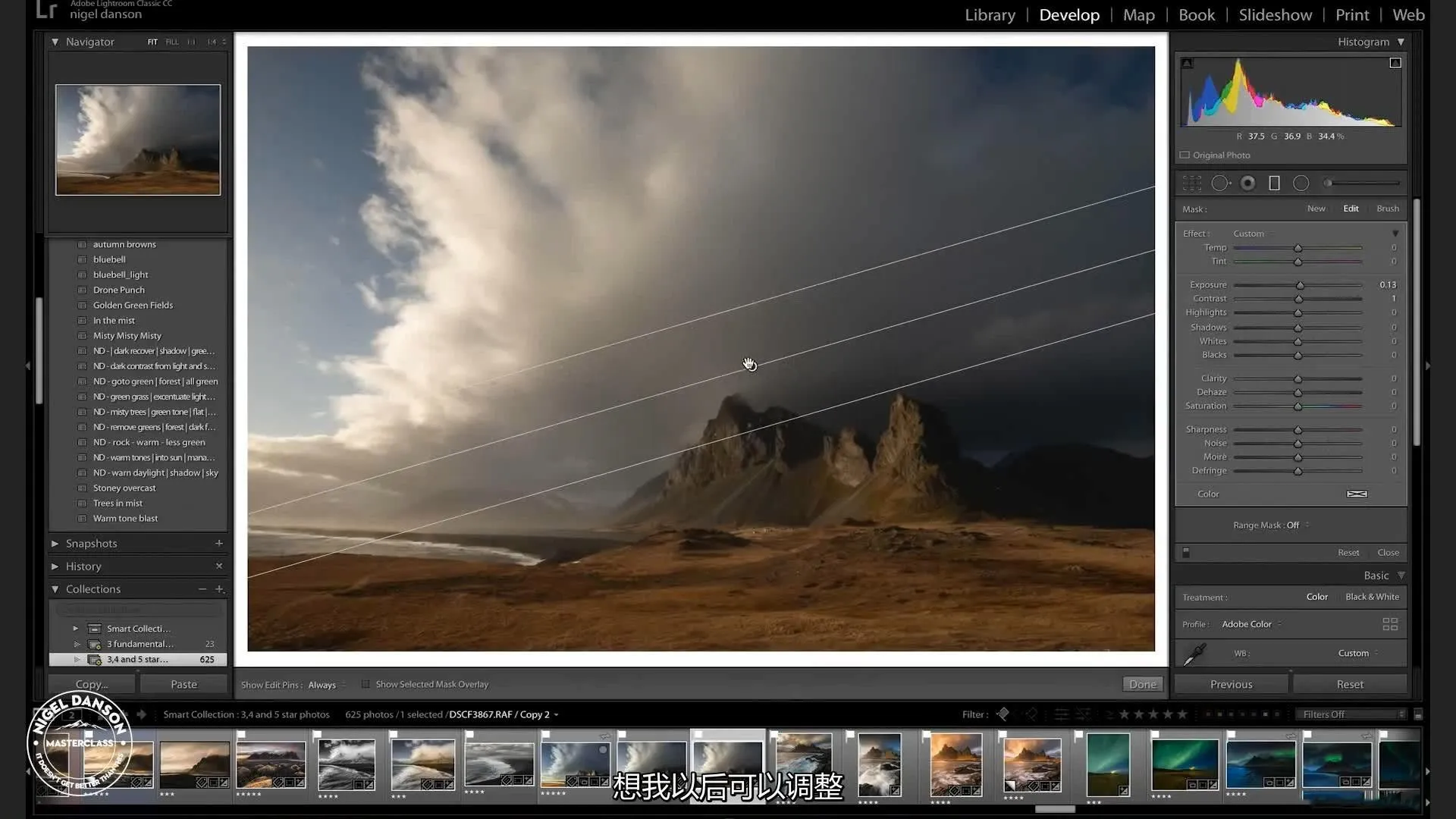Select the Crop Overlay tool

pyautogui.click(x=1192, y=183)
